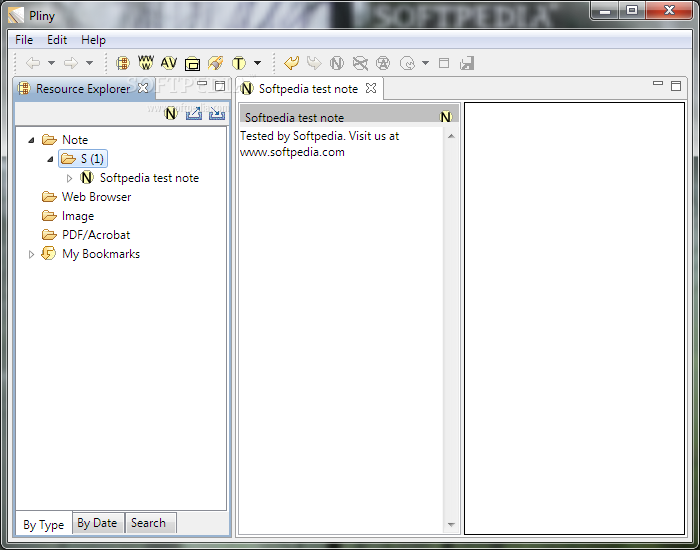Viewport: 700px width, 550px height.
Task: Click the export arrow icon in Resource Explorer
Action: point(194,113)
